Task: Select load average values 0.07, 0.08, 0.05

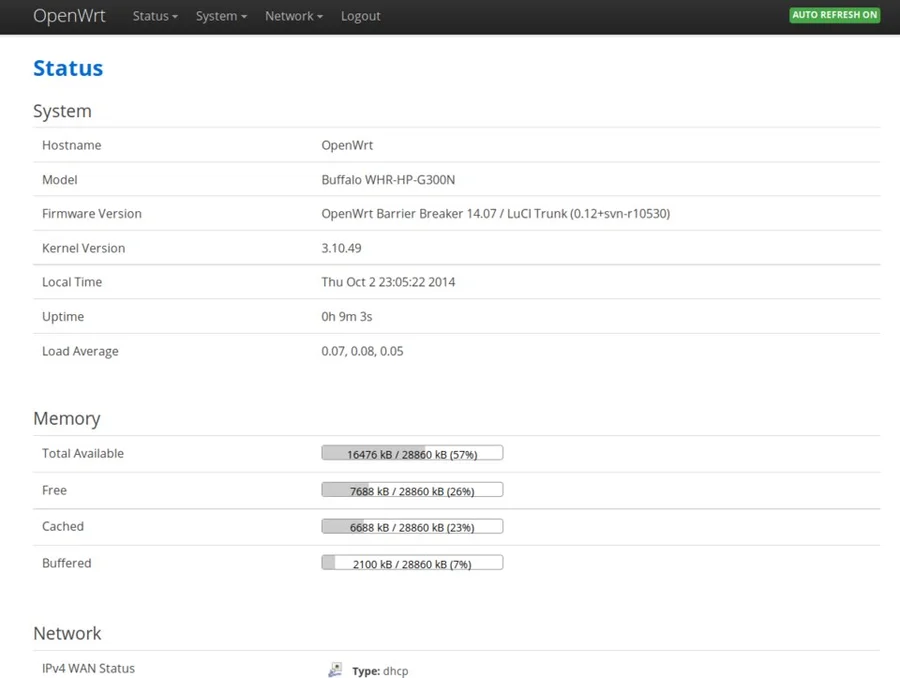Action: tap(362, 351)
